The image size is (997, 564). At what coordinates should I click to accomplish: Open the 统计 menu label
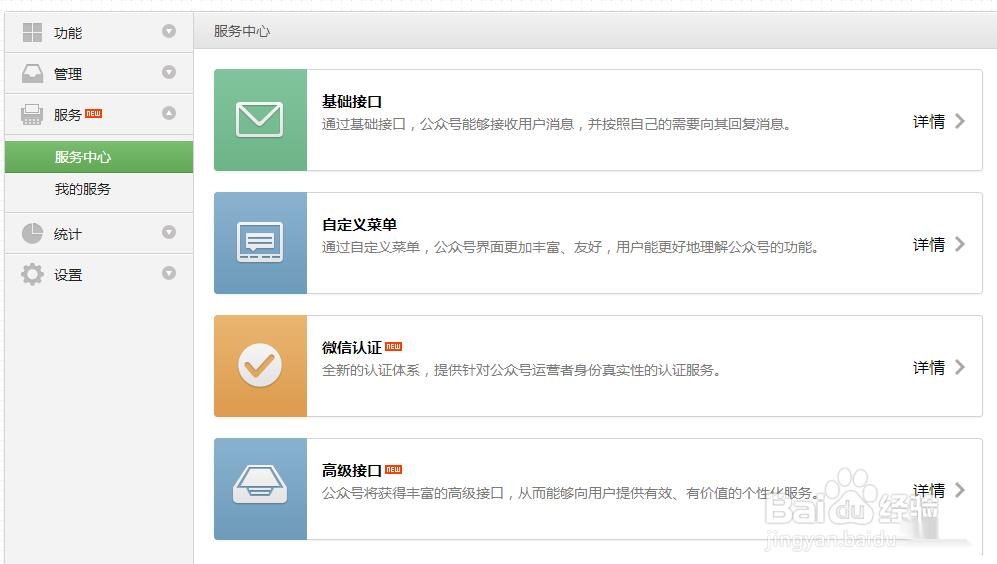tap(68, 234)
